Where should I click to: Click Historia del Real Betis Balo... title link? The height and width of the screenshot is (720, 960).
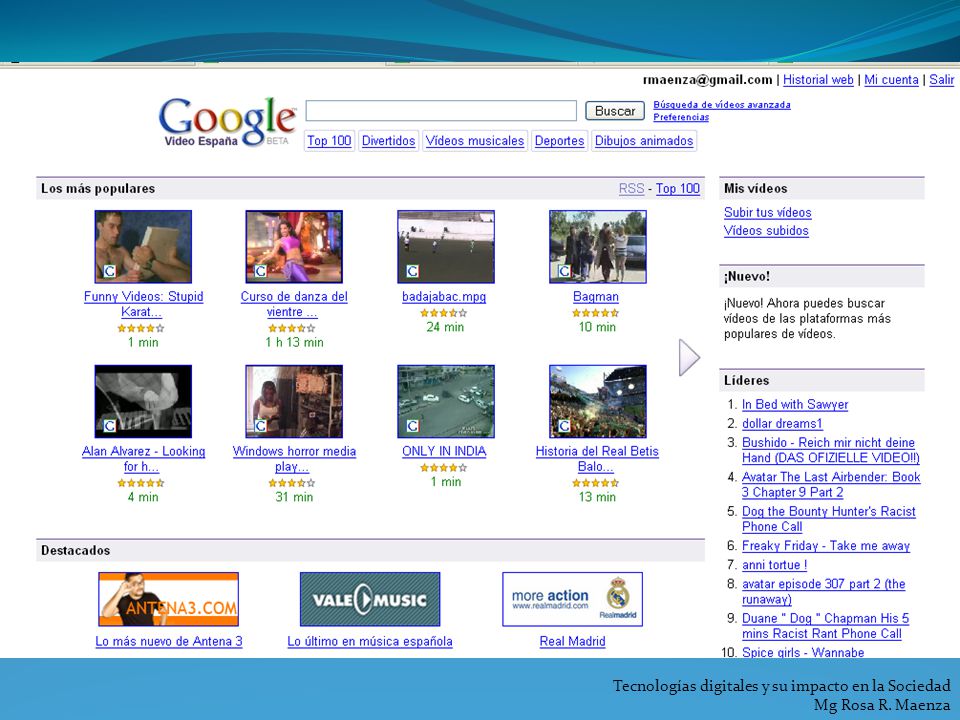(x=597, y=459)
